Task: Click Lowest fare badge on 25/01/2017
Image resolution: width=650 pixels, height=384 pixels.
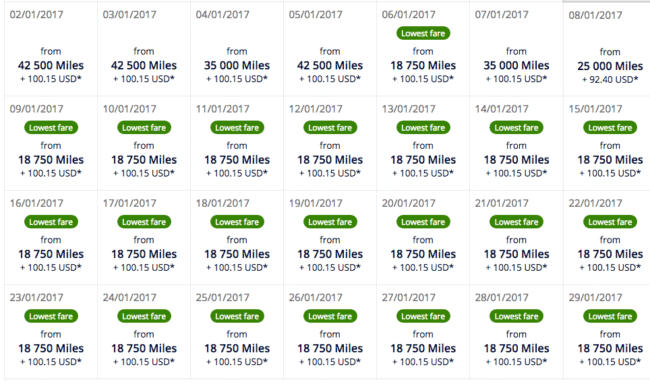Action: coord(237,316)
